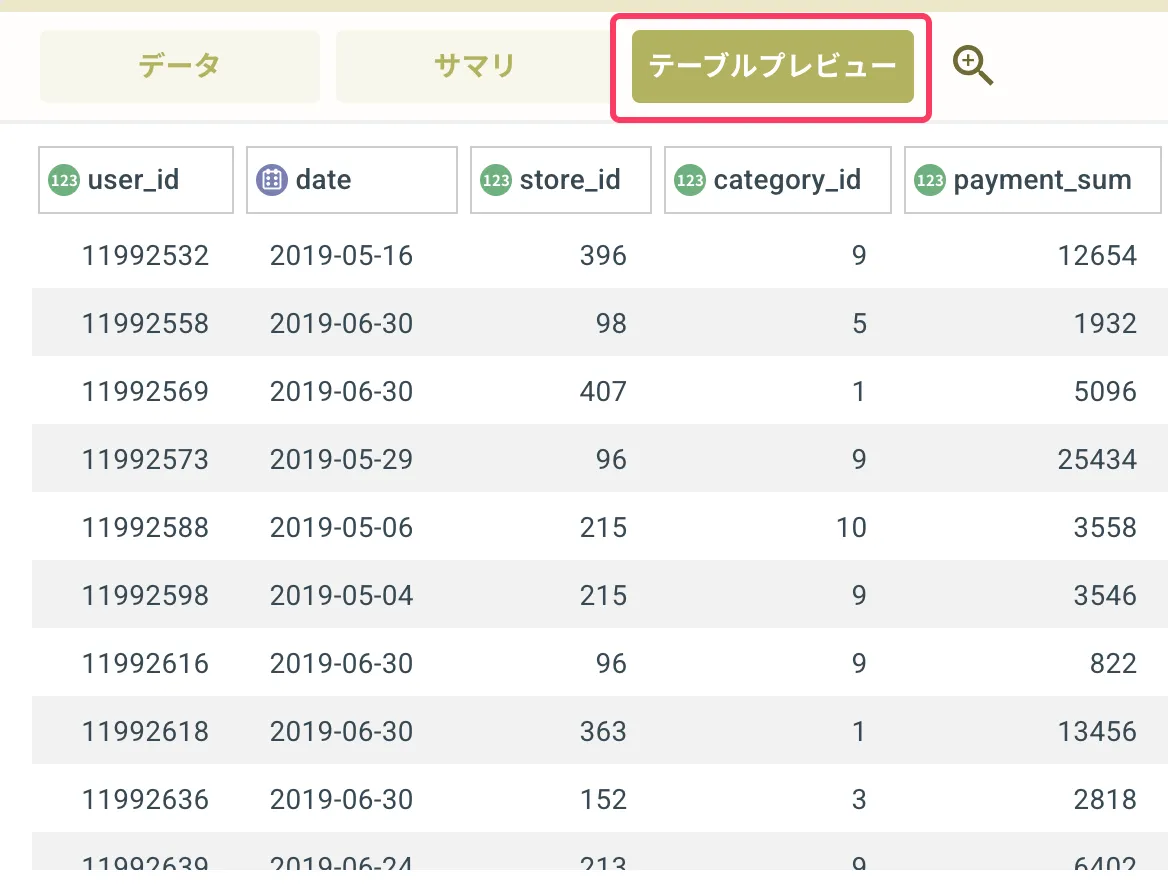Click date cell 2019-05-06

pos(341,528)
